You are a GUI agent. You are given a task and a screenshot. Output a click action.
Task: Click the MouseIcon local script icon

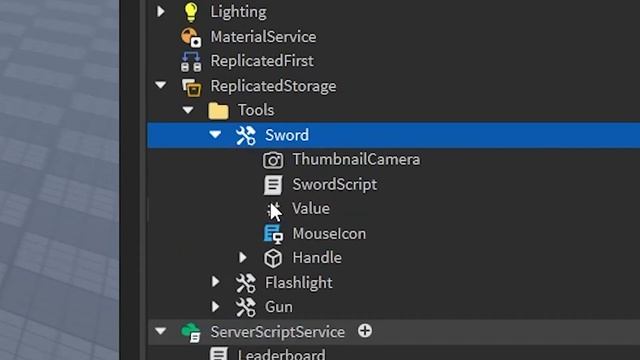pos(273,234)
